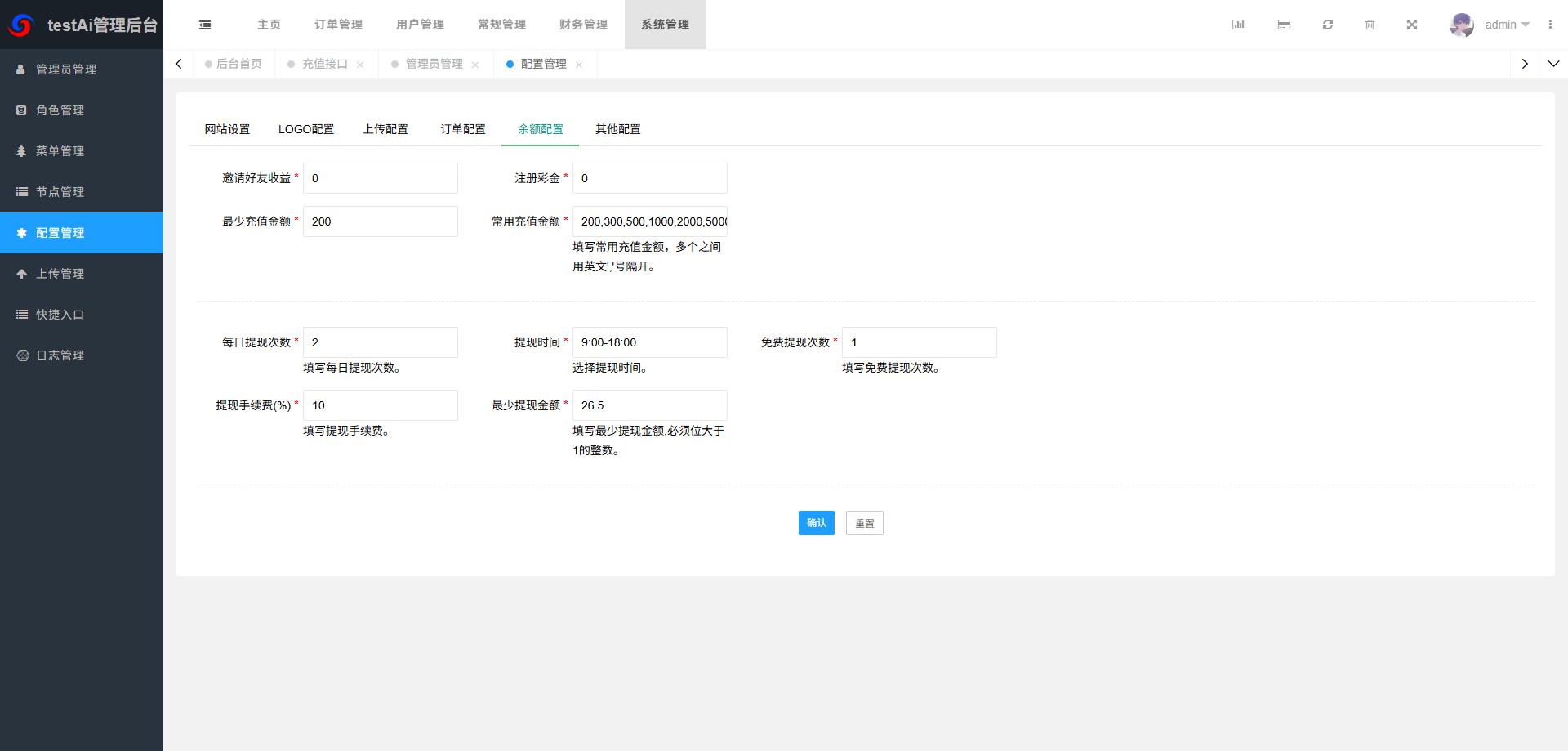Expand the tab overflow chevron

point(1554,64)
